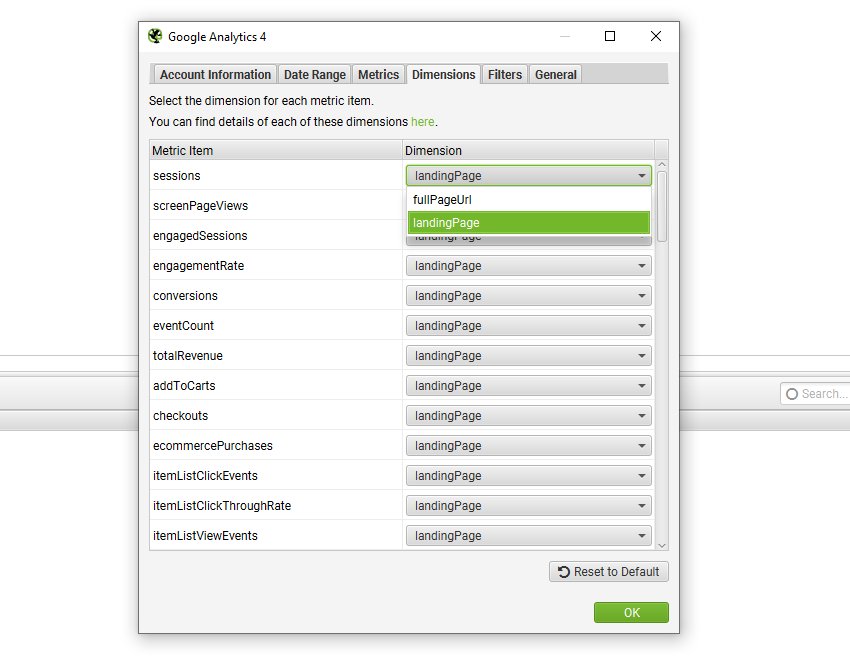850x657 pixels.
Task: Click the table's vertical scrollbar thumb
Action: point(661,207)
